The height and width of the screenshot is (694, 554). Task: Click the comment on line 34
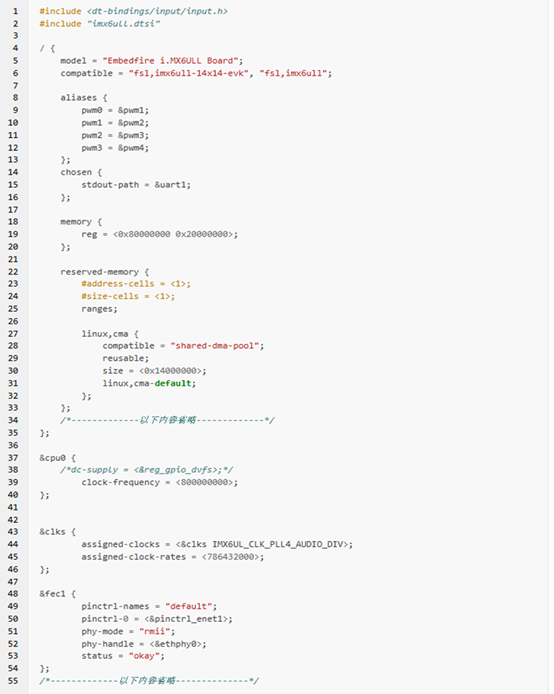point(167,420)
